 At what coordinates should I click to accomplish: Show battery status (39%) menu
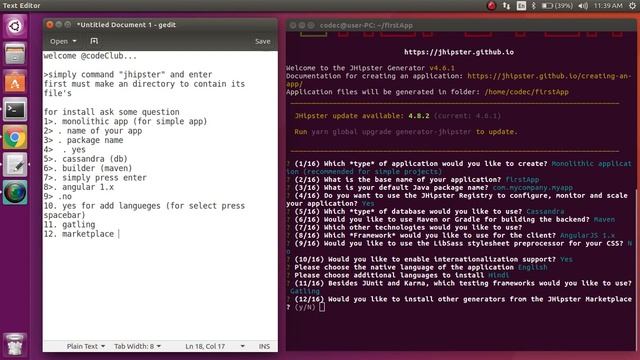(557, 6)
